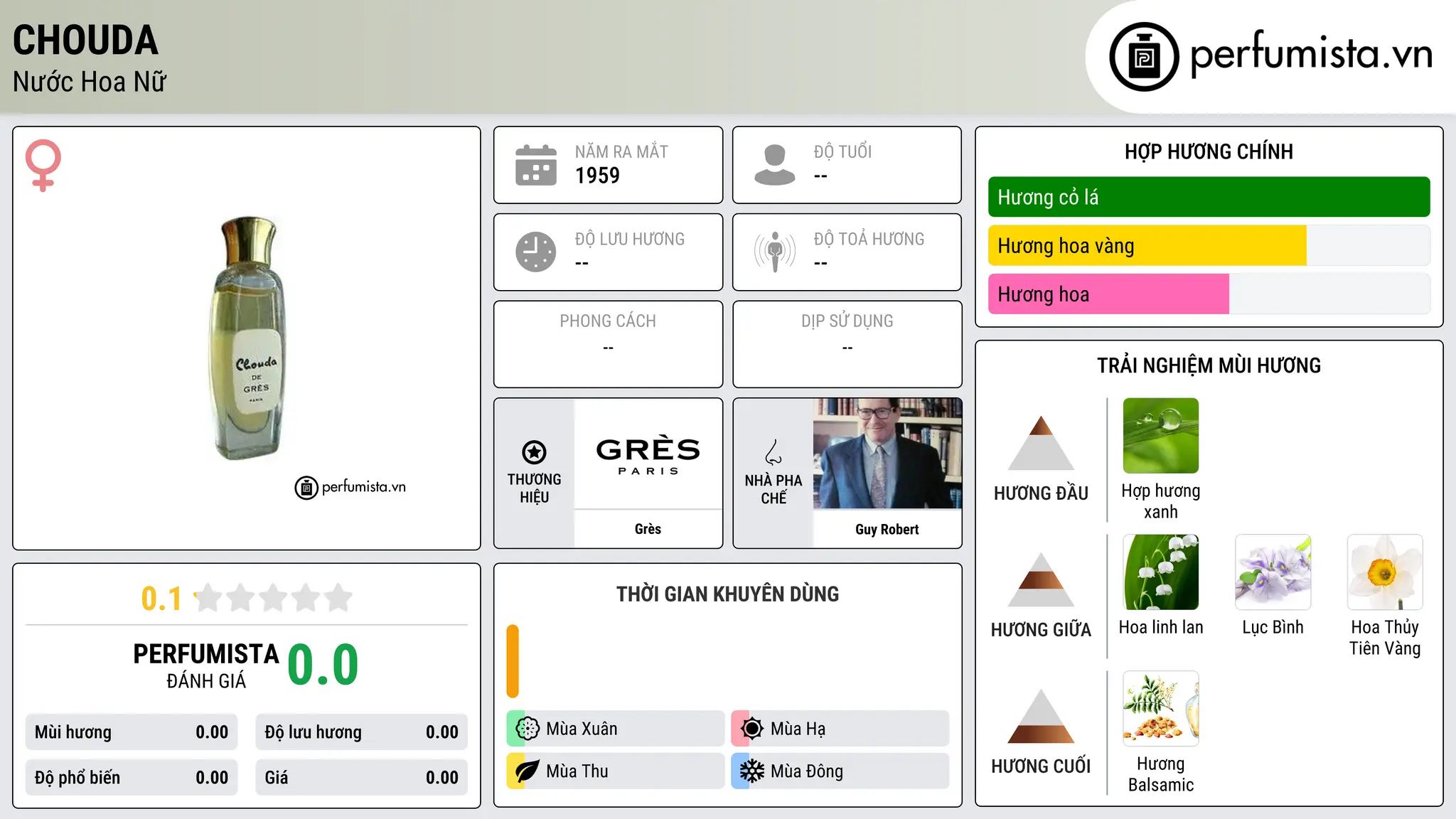1456x819 pixels.
Task: Click the Perfumista Đánh giá label
Action: 206,665
